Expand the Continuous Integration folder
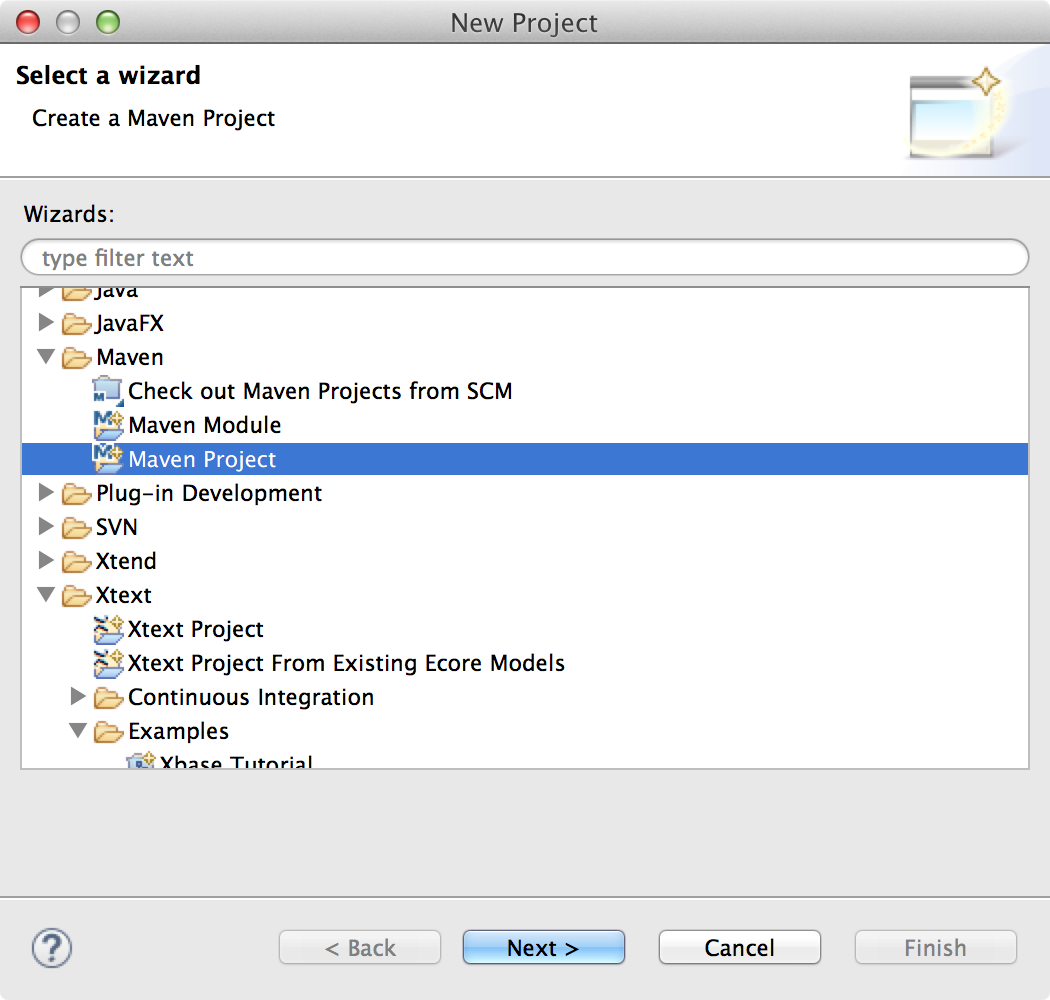1050x1000 pixels. tap(78, 697)
